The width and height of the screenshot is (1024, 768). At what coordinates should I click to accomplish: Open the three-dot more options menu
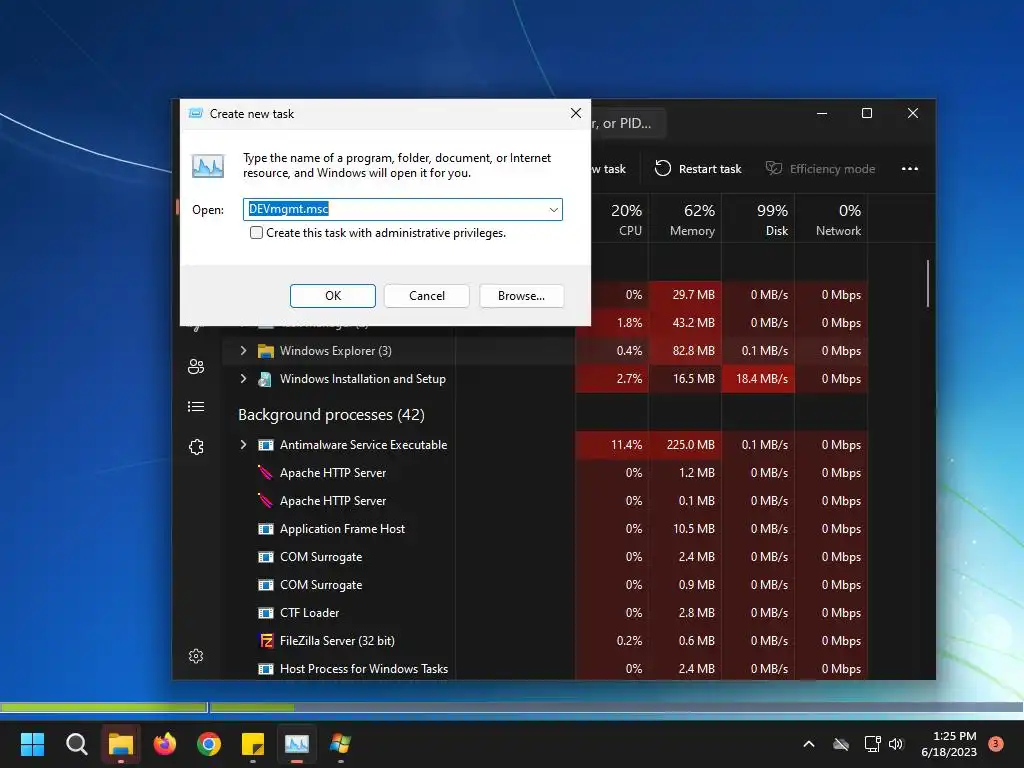coord(910,168)
